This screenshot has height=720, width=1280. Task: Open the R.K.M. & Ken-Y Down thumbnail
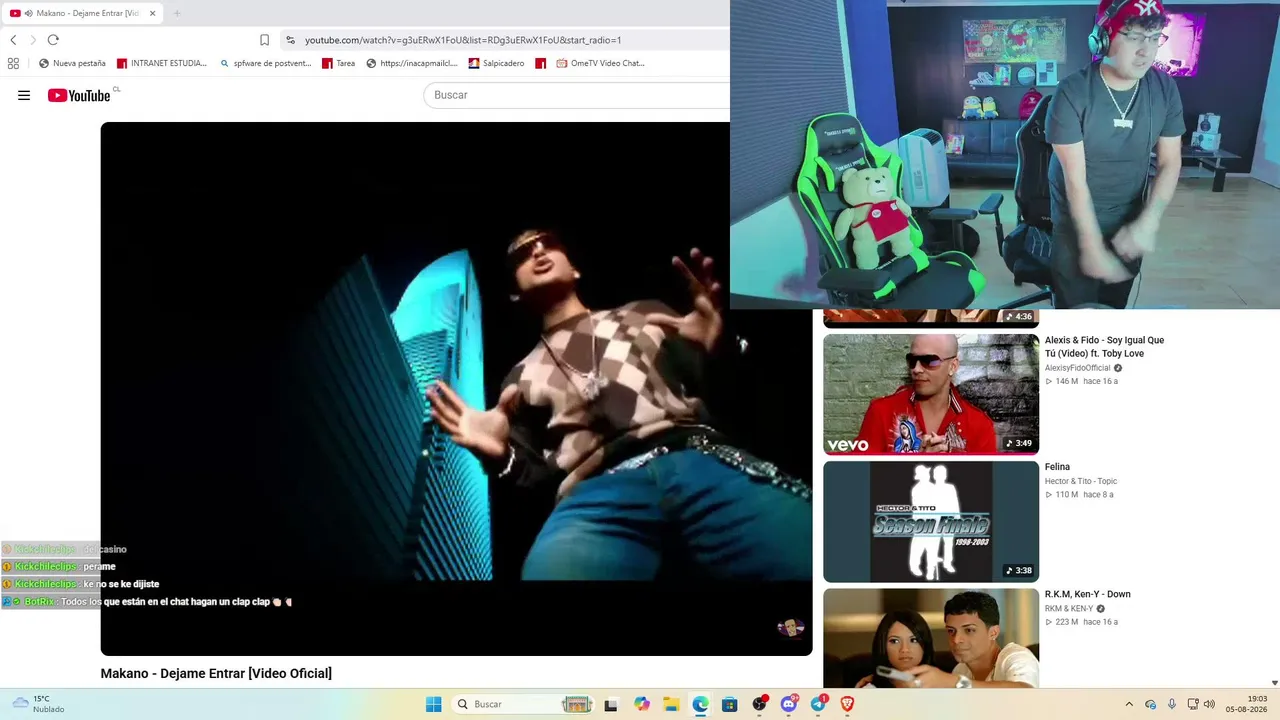[x=931, y=638]
